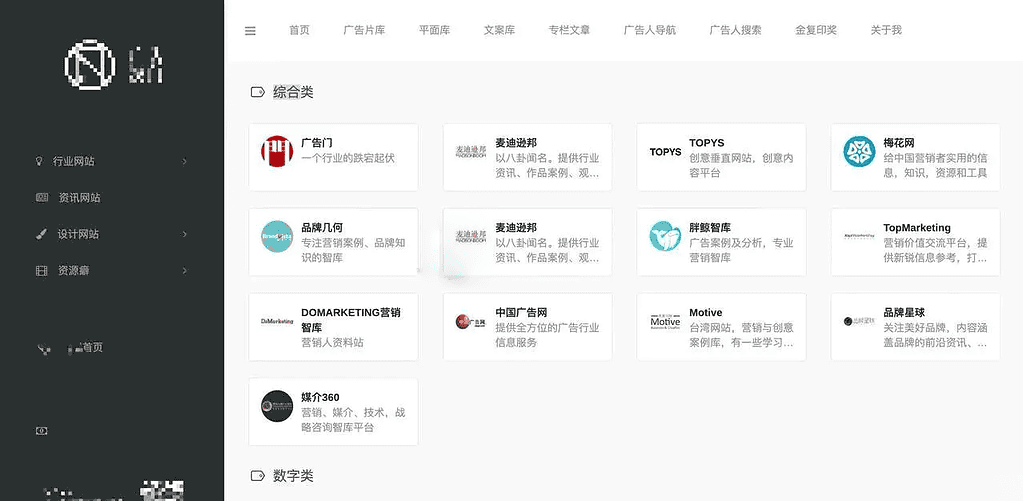The height and width of the screenshot is (501, 1023).
Task: Click the Motive logo image
Action: tap(665, 321)
